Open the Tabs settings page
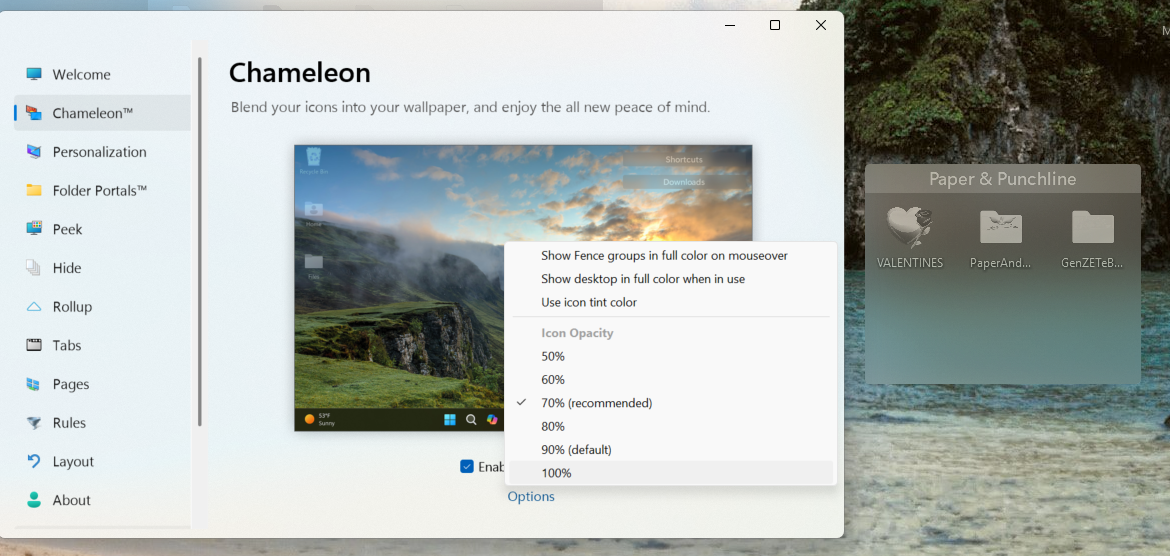 coord(67,345)
